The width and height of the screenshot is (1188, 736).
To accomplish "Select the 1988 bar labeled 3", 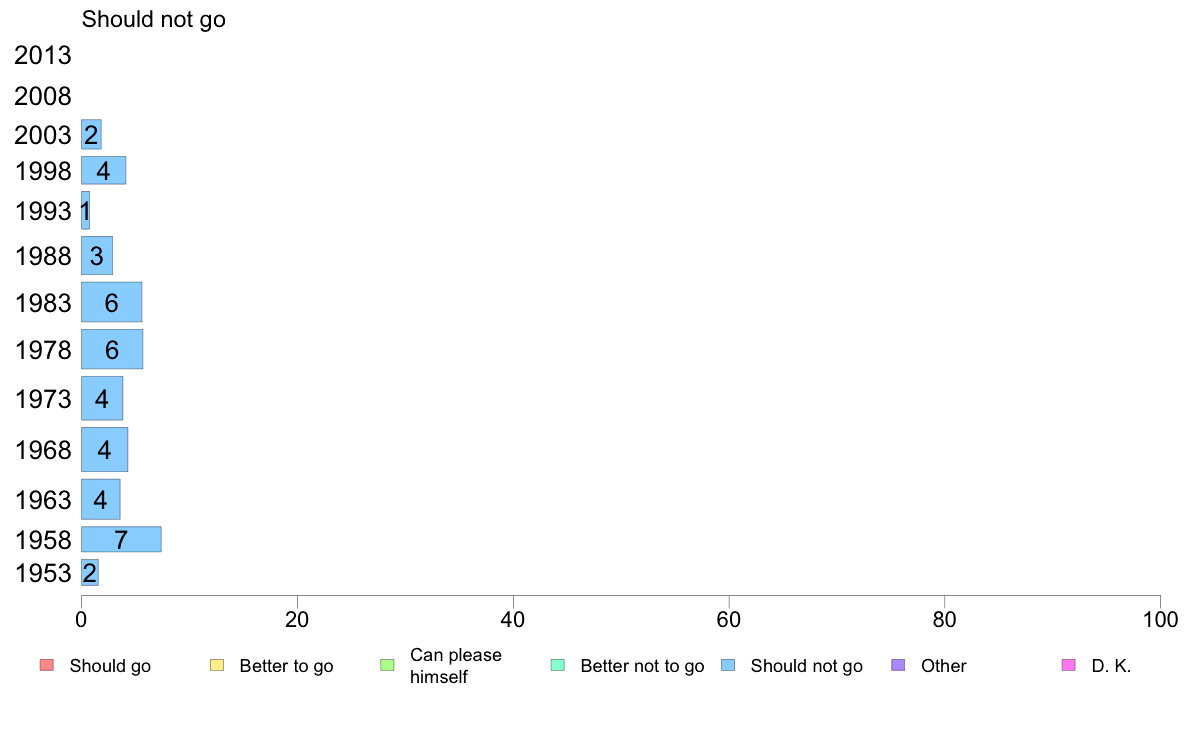I will (x=97, y=255).
